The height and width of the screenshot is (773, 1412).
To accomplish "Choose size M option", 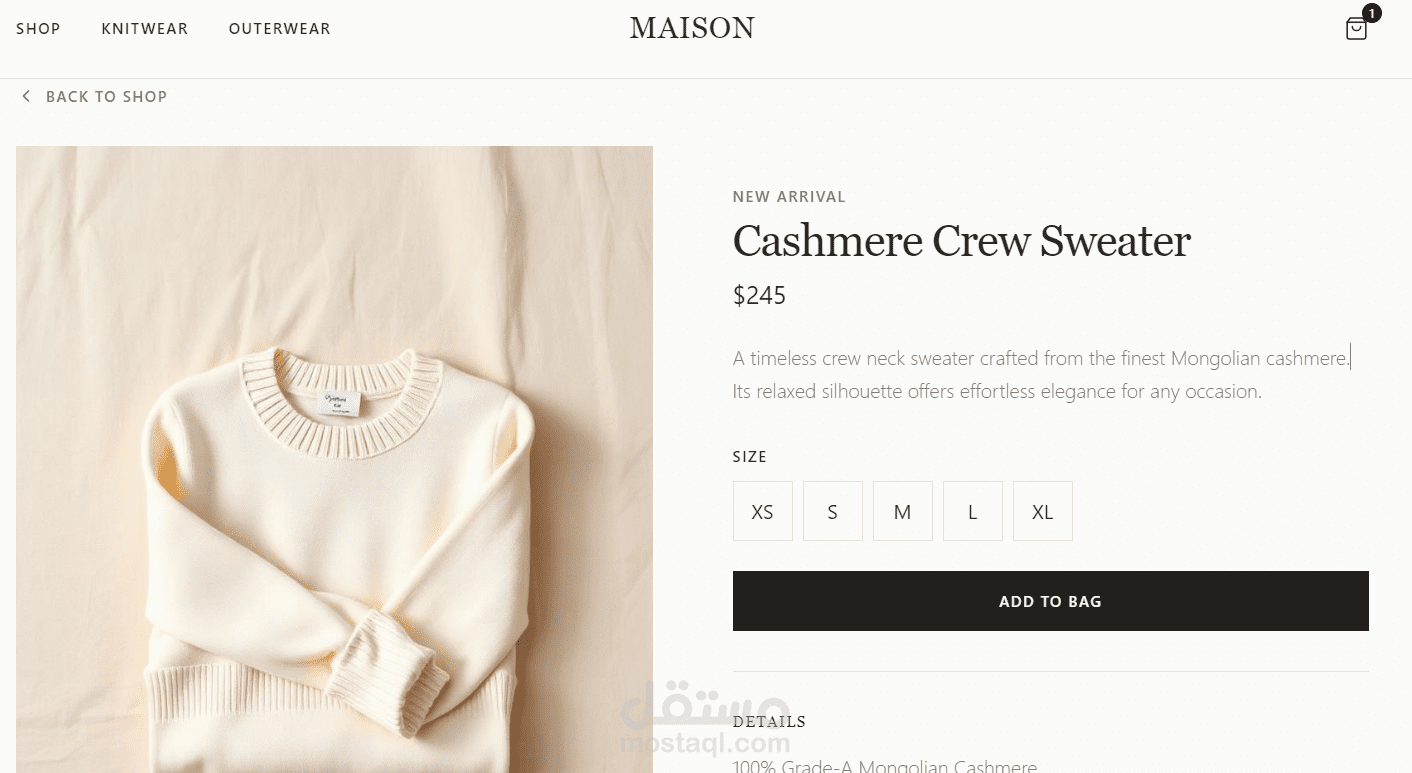I will tap(903, 511).
